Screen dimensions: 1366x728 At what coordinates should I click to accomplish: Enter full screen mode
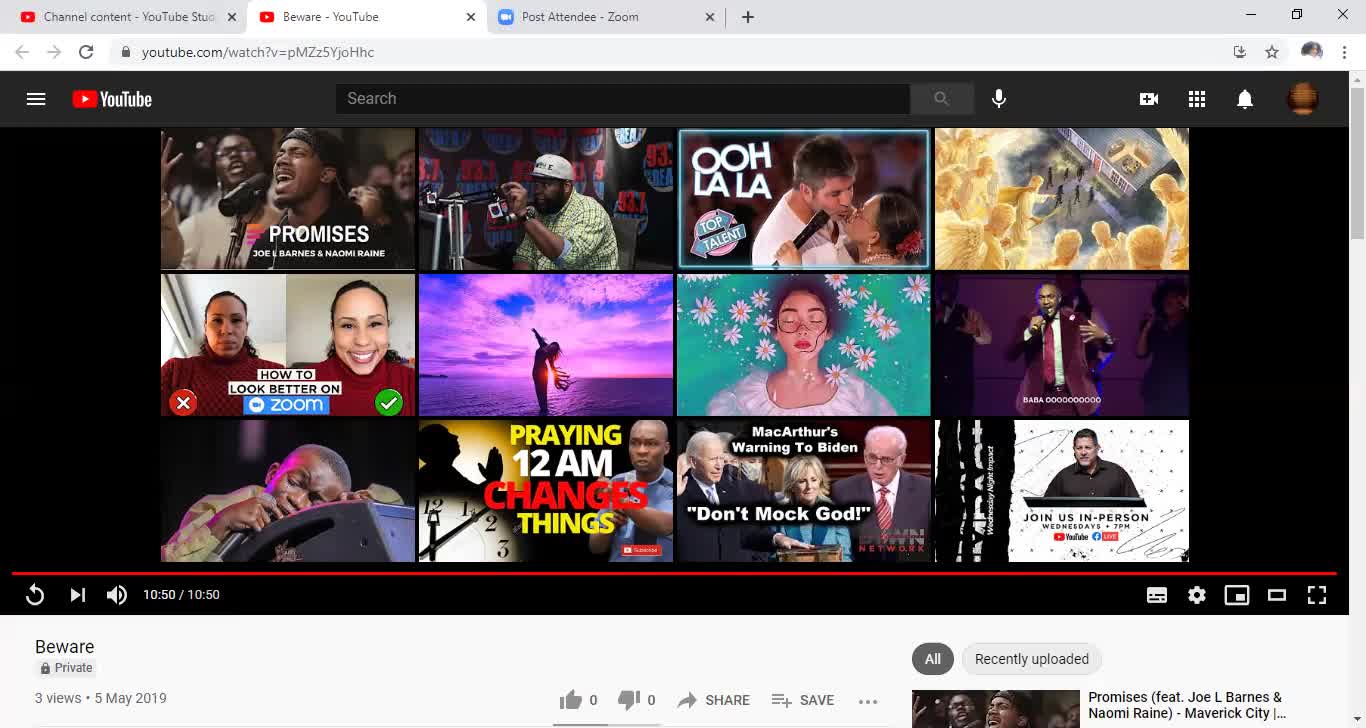click(1317, 595)
